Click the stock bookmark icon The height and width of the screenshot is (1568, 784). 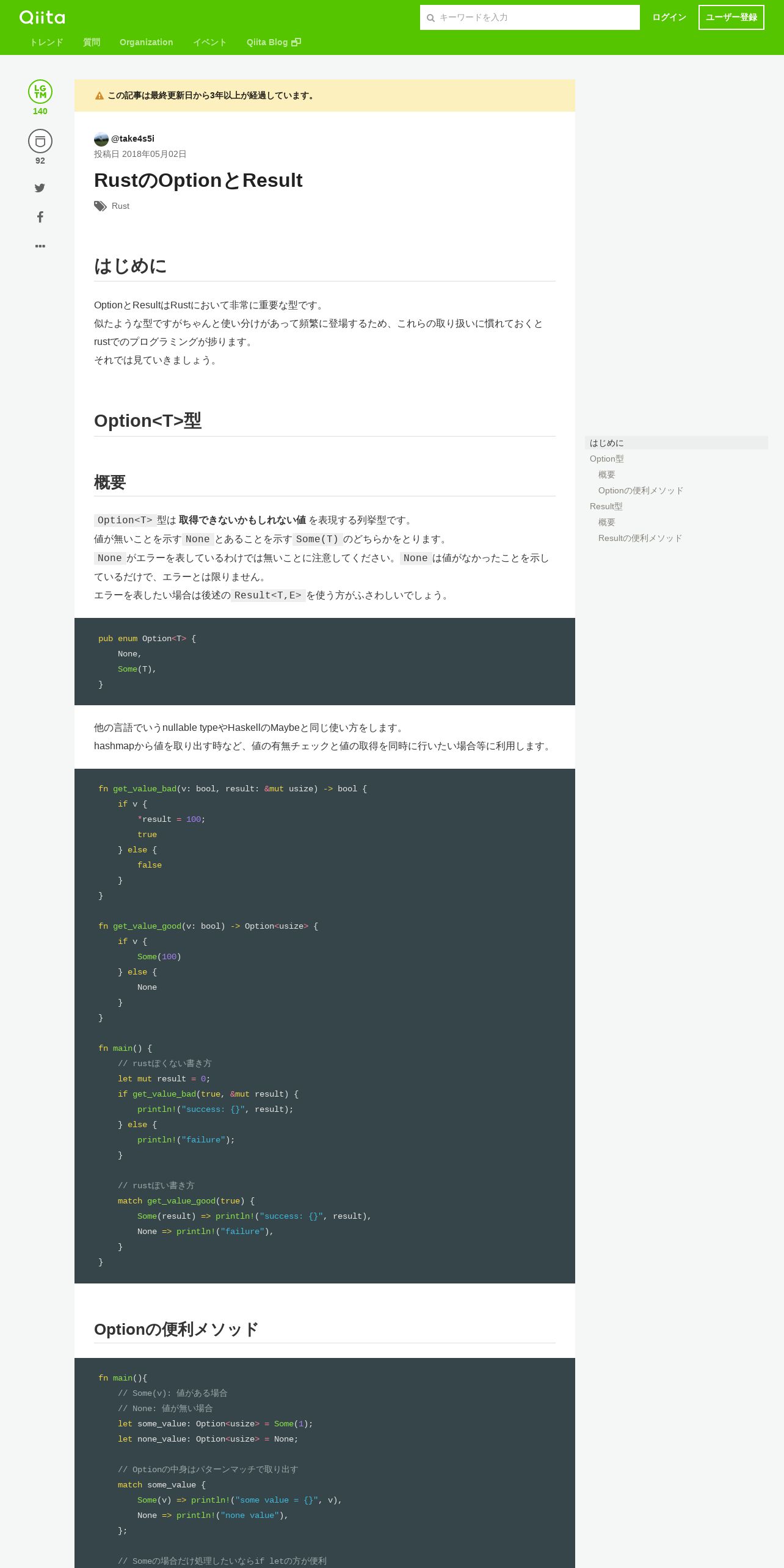tap(40, 141)
